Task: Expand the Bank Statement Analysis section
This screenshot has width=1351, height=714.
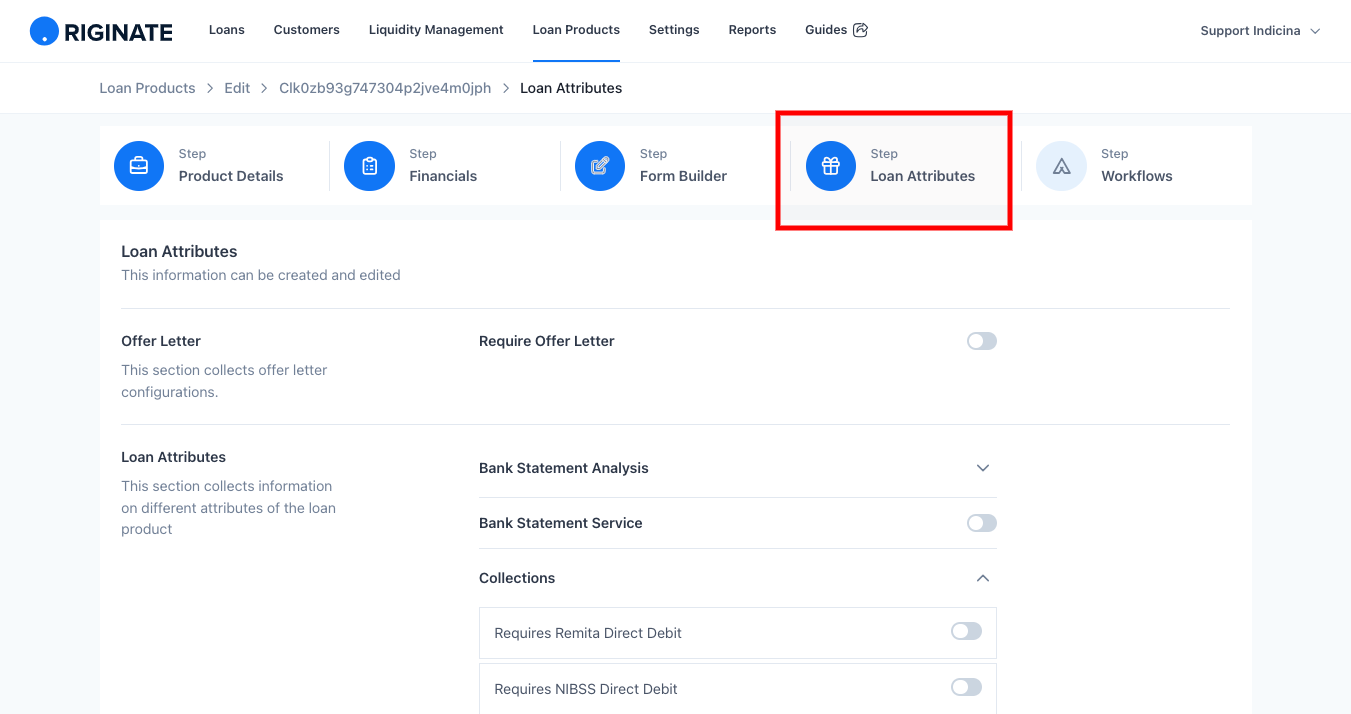Action: 983,468
